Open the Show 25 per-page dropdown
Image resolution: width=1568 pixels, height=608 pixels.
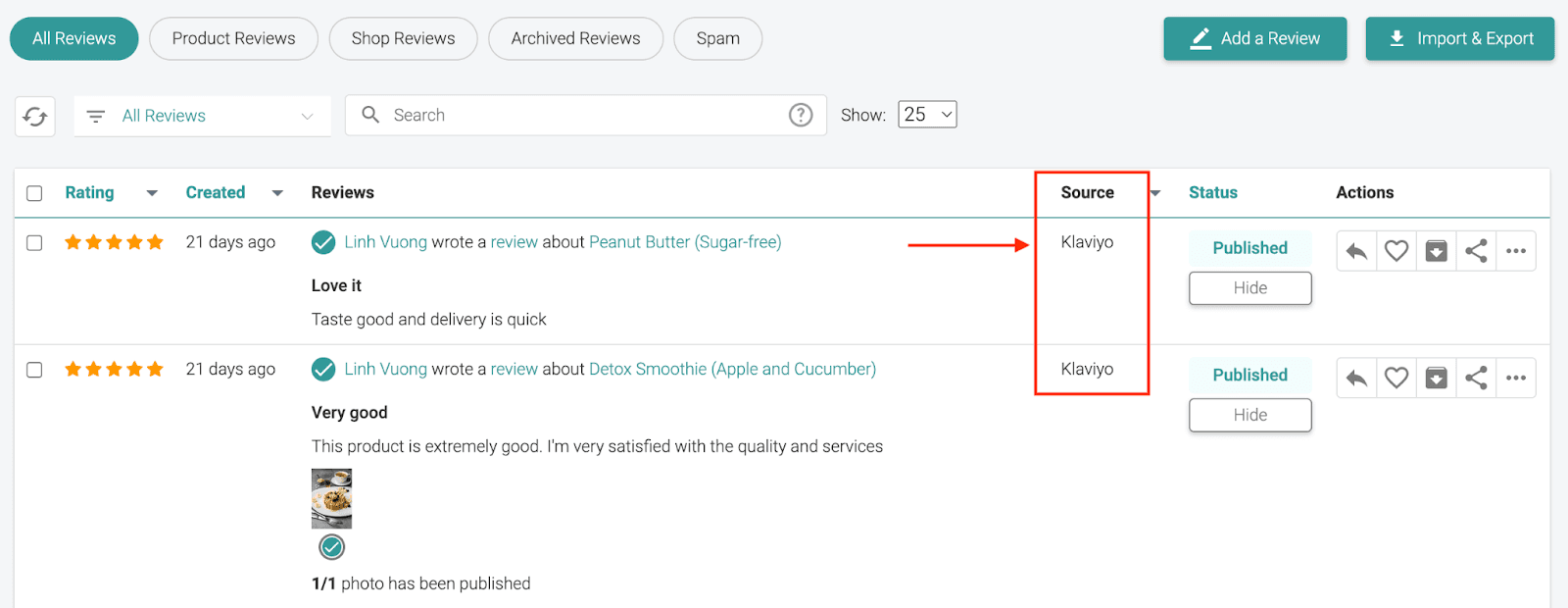927,115
